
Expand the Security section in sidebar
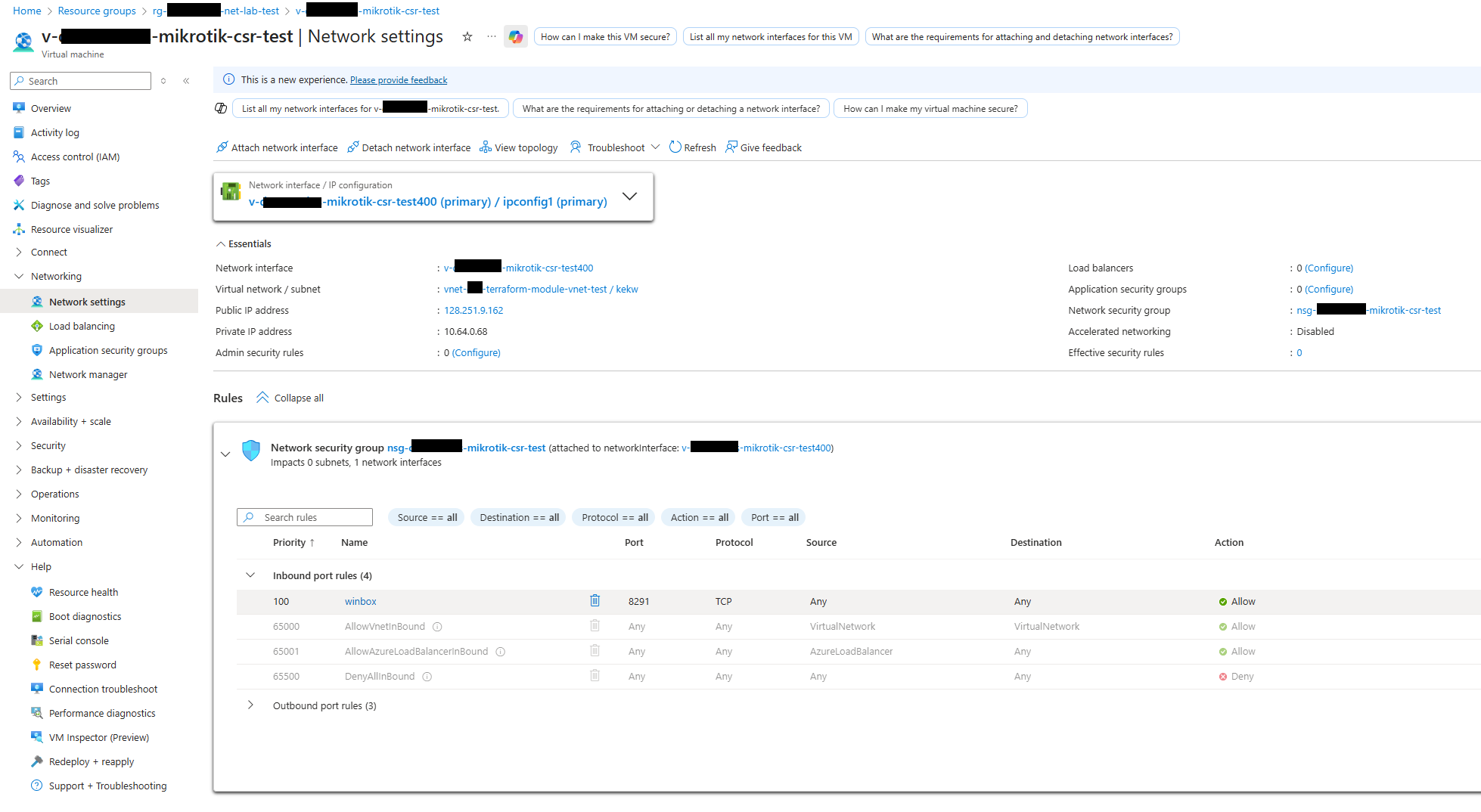pos(19,445)
